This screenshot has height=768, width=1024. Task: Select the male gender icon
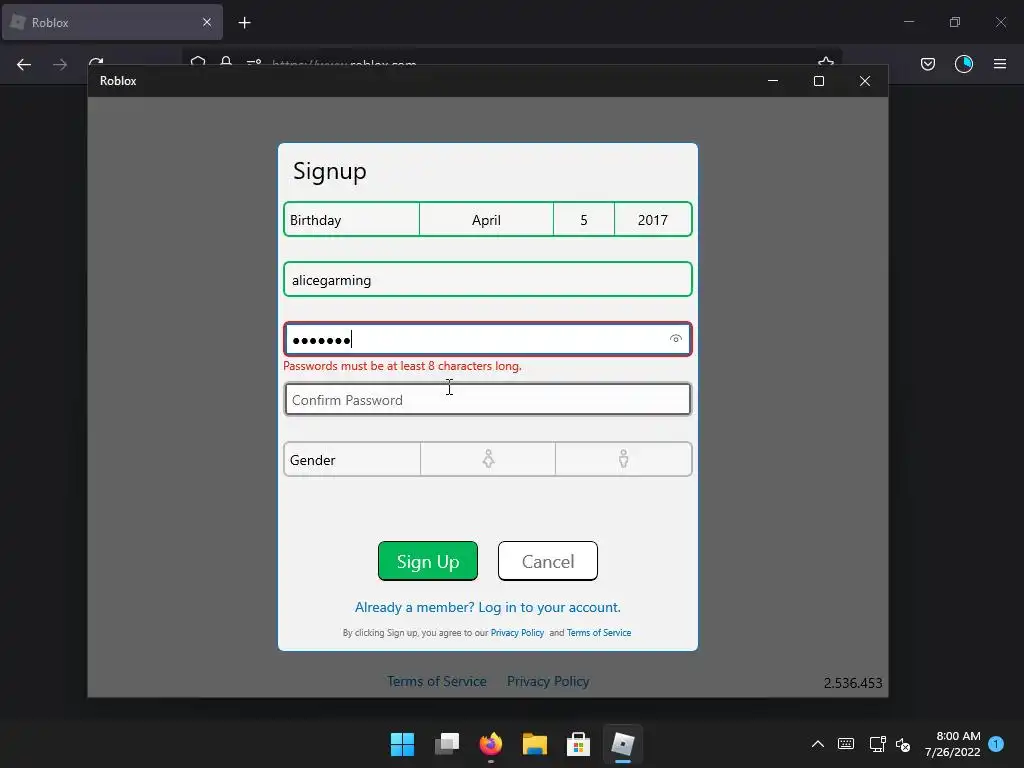623,459
